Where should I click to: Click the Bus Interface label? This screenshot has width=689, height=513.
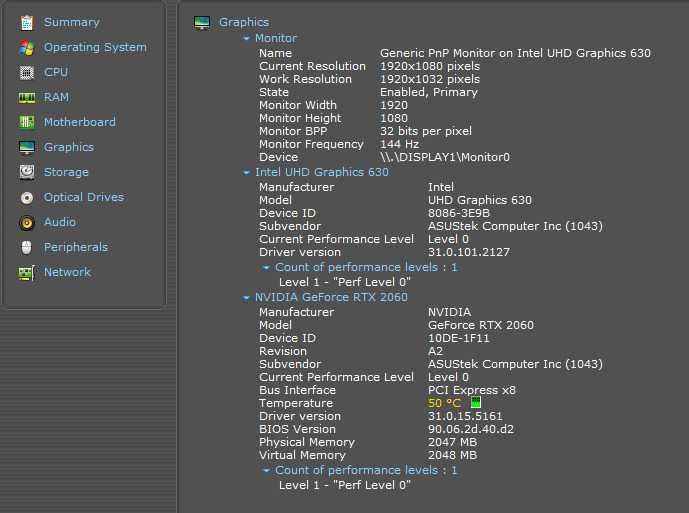(x=297, y=390)
